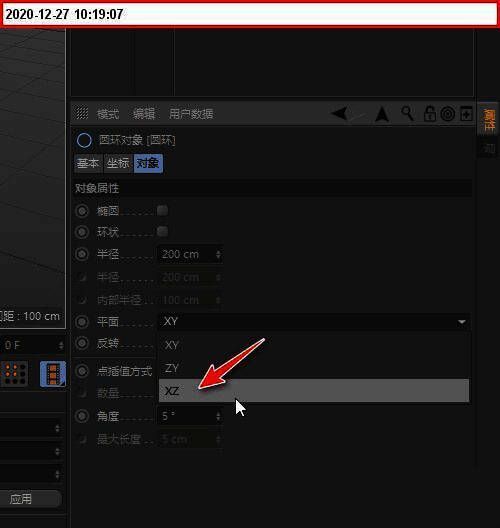Click the 对象属性 section header

273,188
